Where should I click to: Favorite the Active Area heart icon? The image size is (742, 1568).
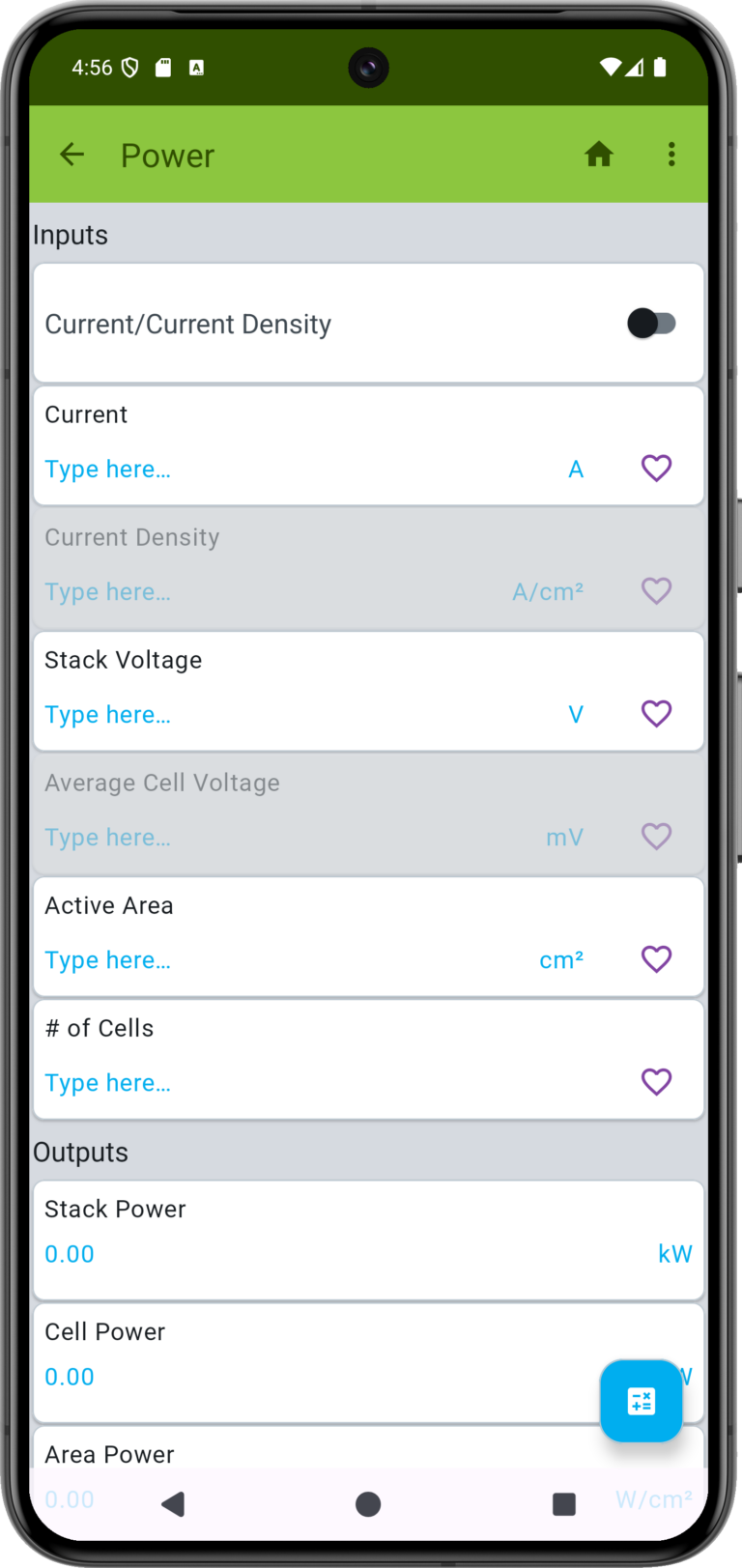tap(657, 959)
